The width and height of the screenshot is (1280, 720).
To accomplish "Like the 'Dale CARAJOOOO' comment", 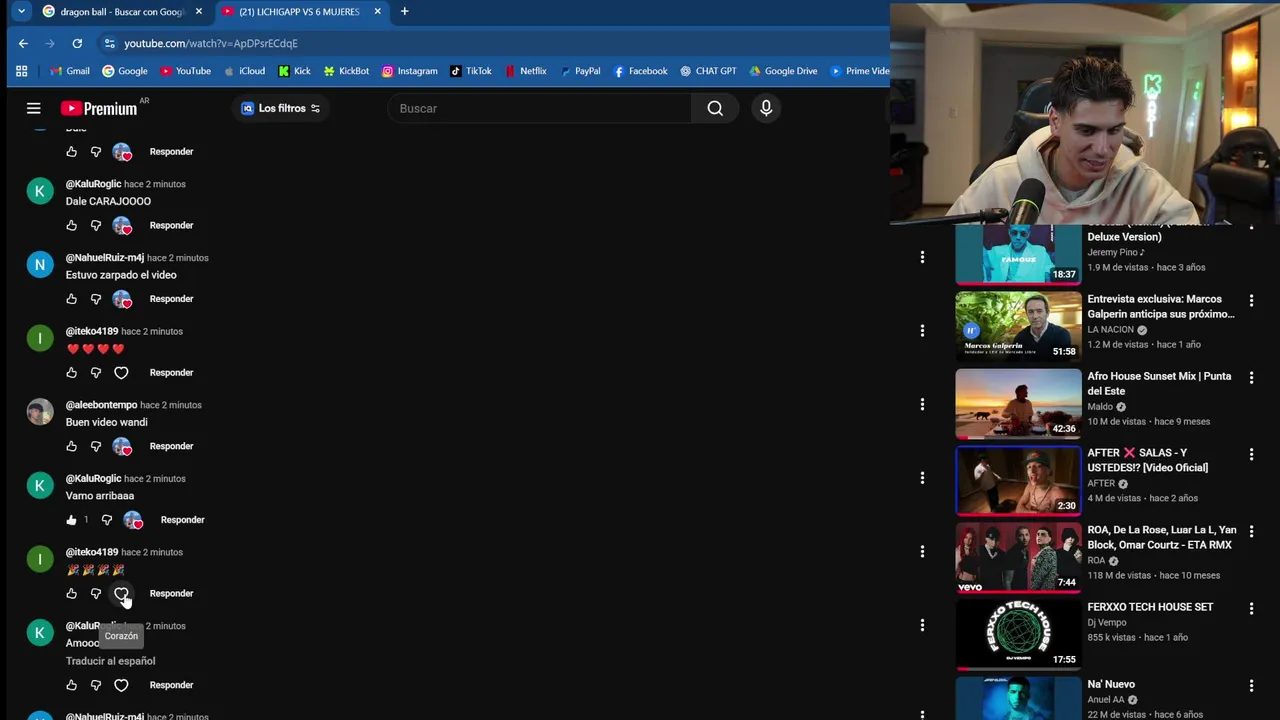I will (71, 225).
